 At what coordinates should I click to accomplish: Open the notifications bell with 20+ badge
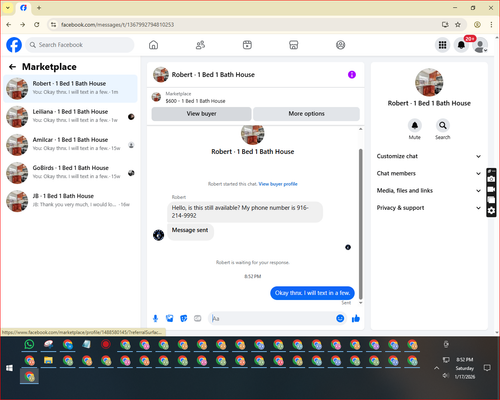click(461, 45)
